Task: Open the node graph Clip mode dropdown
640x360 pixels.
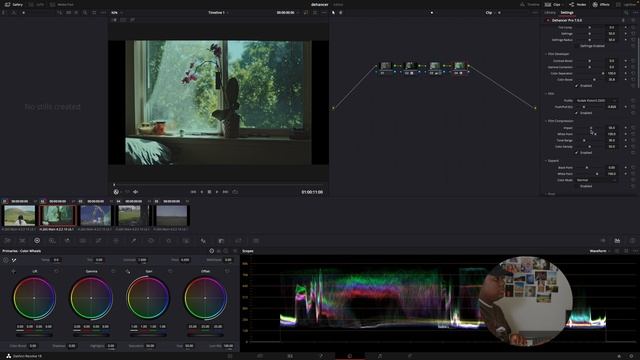Action: point(491,13)
